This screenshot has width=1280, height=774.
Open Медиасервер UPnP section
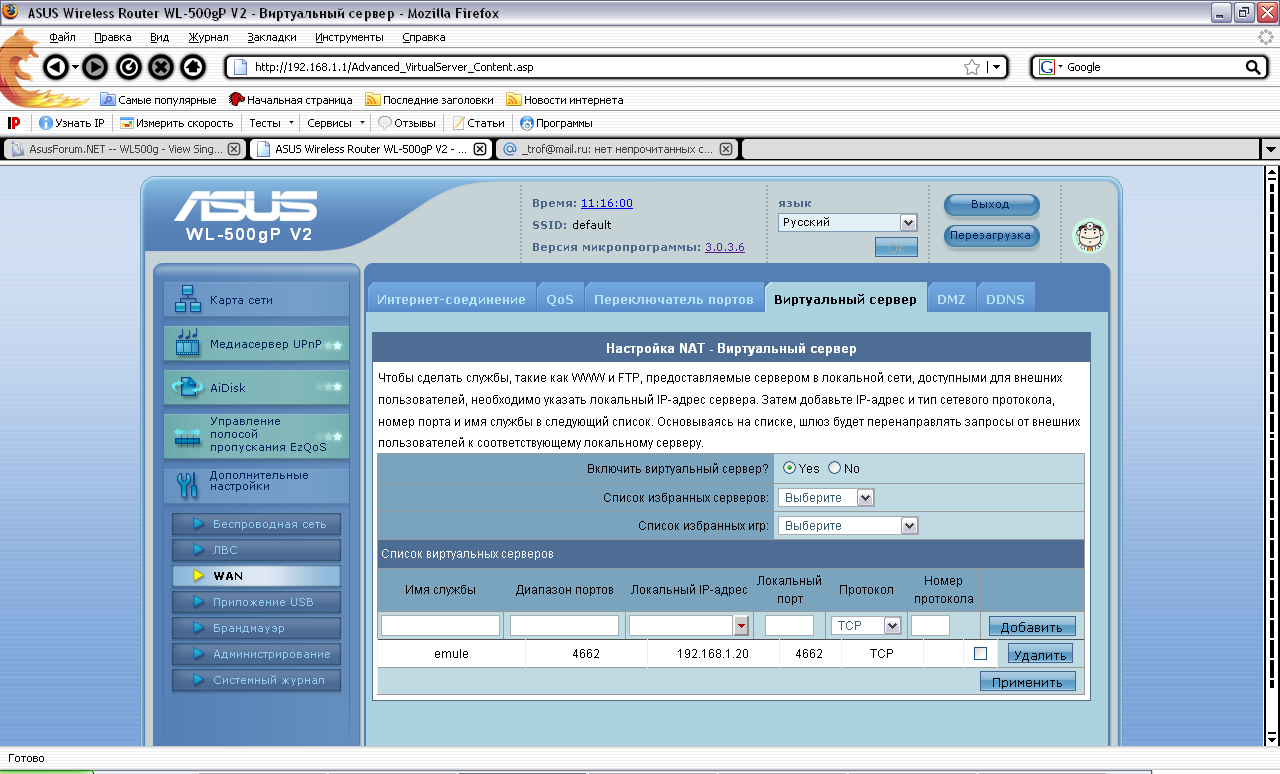256,344
